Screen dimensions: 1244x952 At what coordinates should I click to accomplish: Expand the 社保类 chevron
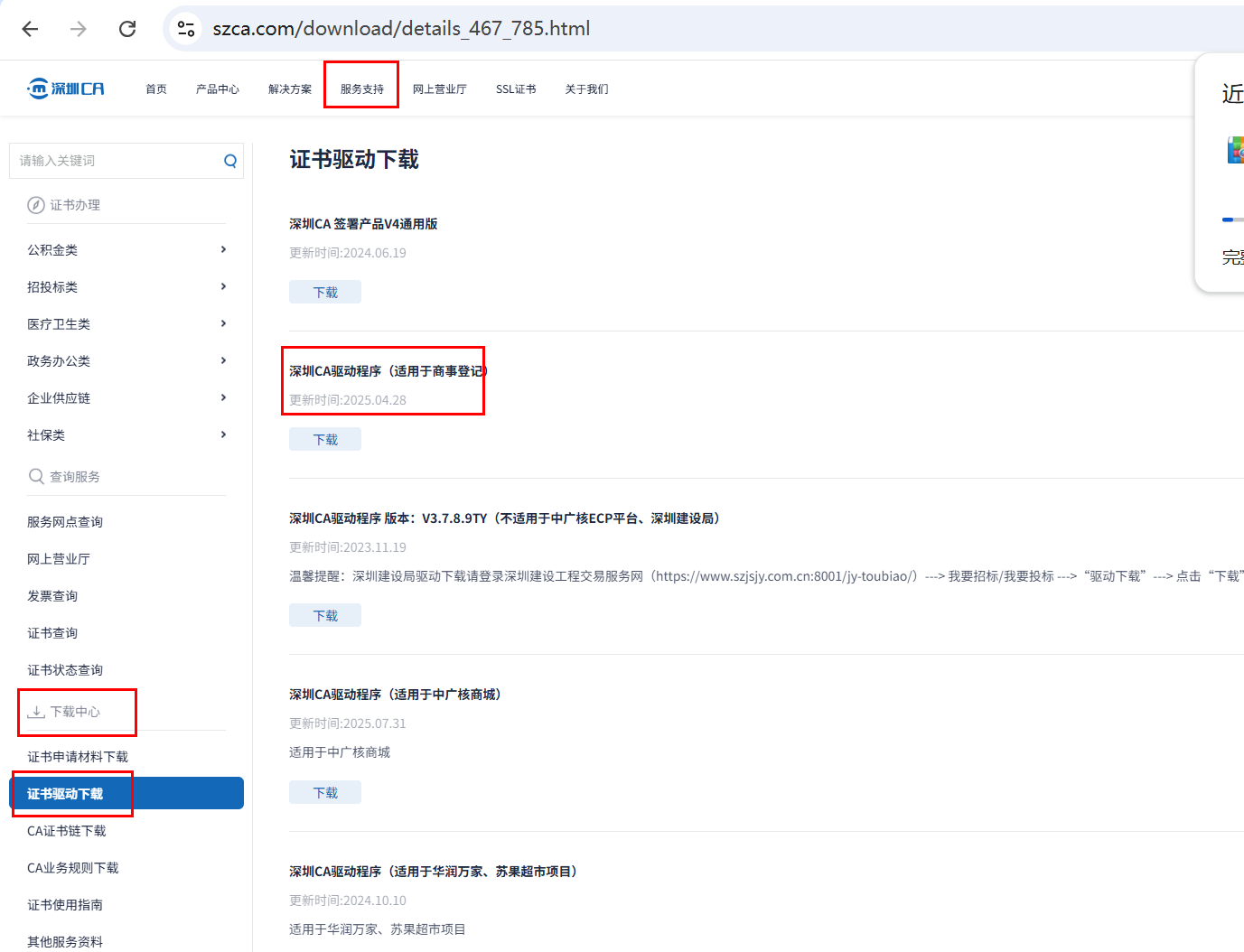(x=223, y=434)
